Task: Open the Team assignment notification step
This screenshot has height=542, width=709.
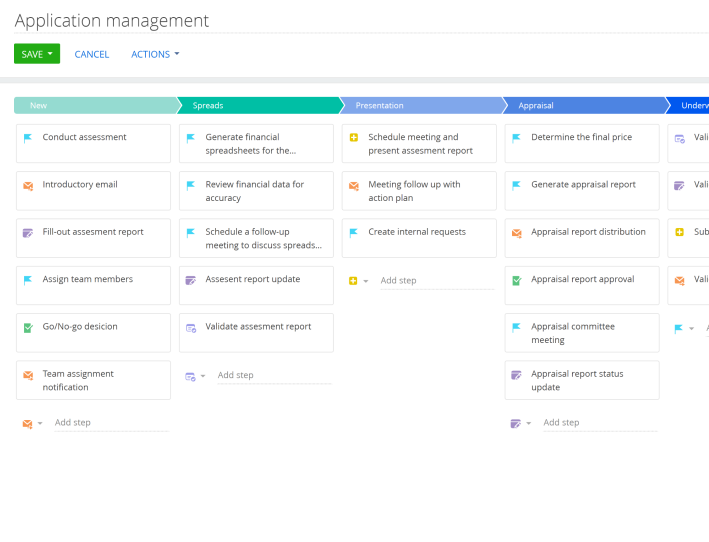Action: (x=93, y=380)
